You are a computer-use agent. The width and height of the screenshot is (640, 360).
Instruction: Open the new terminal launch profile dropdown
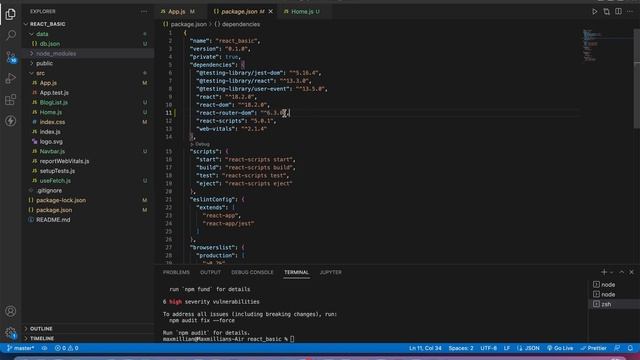[x=611, y=272]
